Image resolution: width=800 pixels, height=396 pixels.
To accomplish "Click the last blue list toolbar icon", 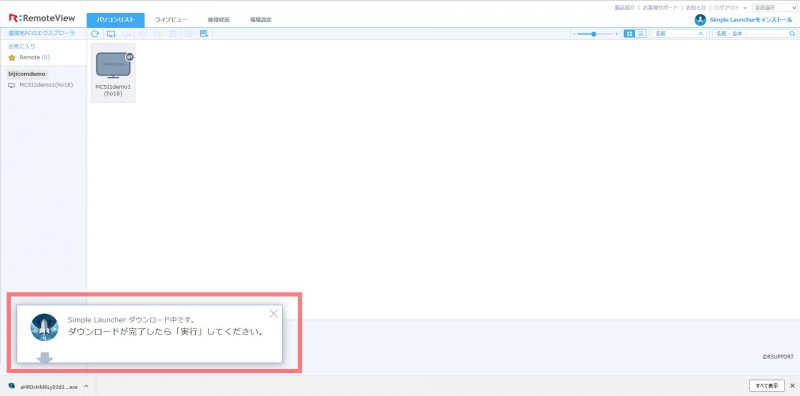I will pyautogui.click(x=204, y=34).
